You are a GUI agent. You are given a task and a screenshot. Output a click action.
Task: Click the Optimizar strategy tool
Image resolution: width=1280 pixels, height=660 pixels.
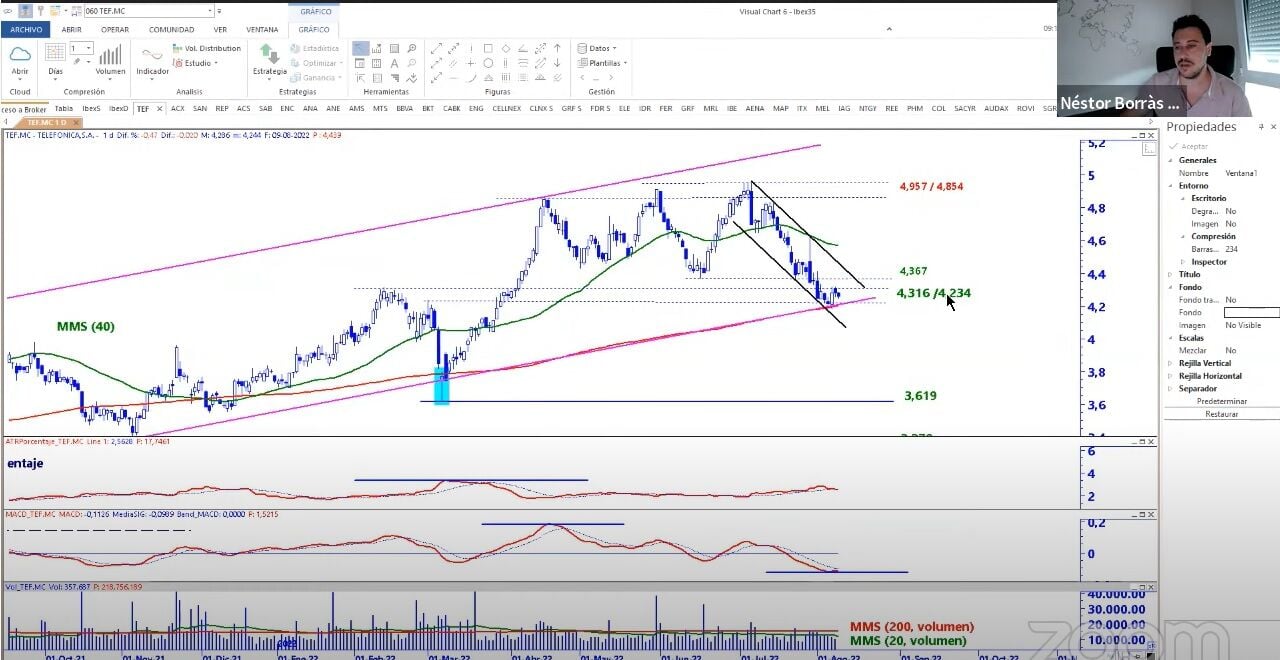tap(316, 63)
